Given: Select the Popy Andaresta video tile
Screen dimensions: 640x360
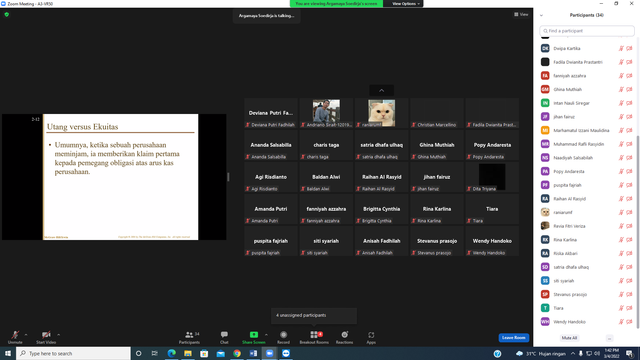Looking at the screenshot, I should 492,145.
